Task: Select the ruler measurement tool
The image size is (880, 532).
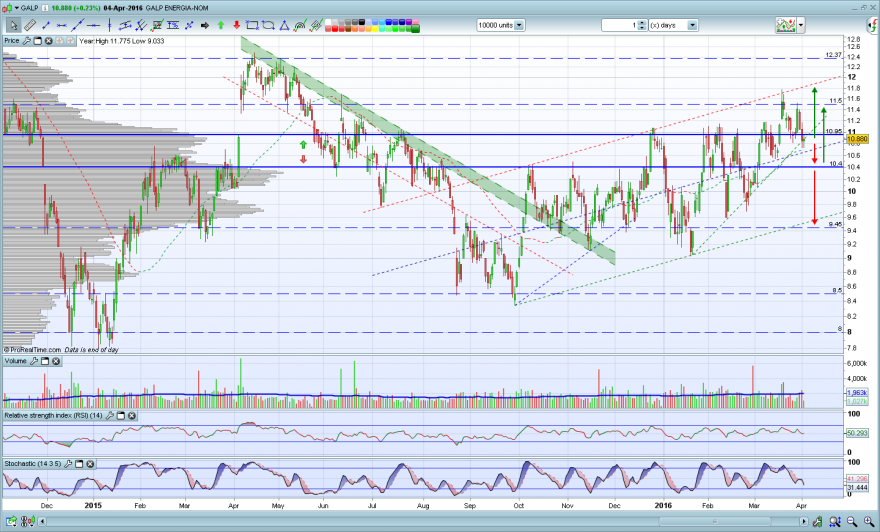Action: [x=30, y=25]
